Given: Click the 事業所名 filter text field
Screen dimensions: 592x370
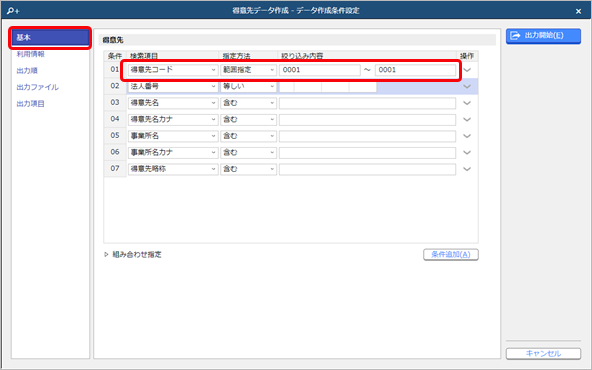Looking at the screenshot, I should (367, 136).
